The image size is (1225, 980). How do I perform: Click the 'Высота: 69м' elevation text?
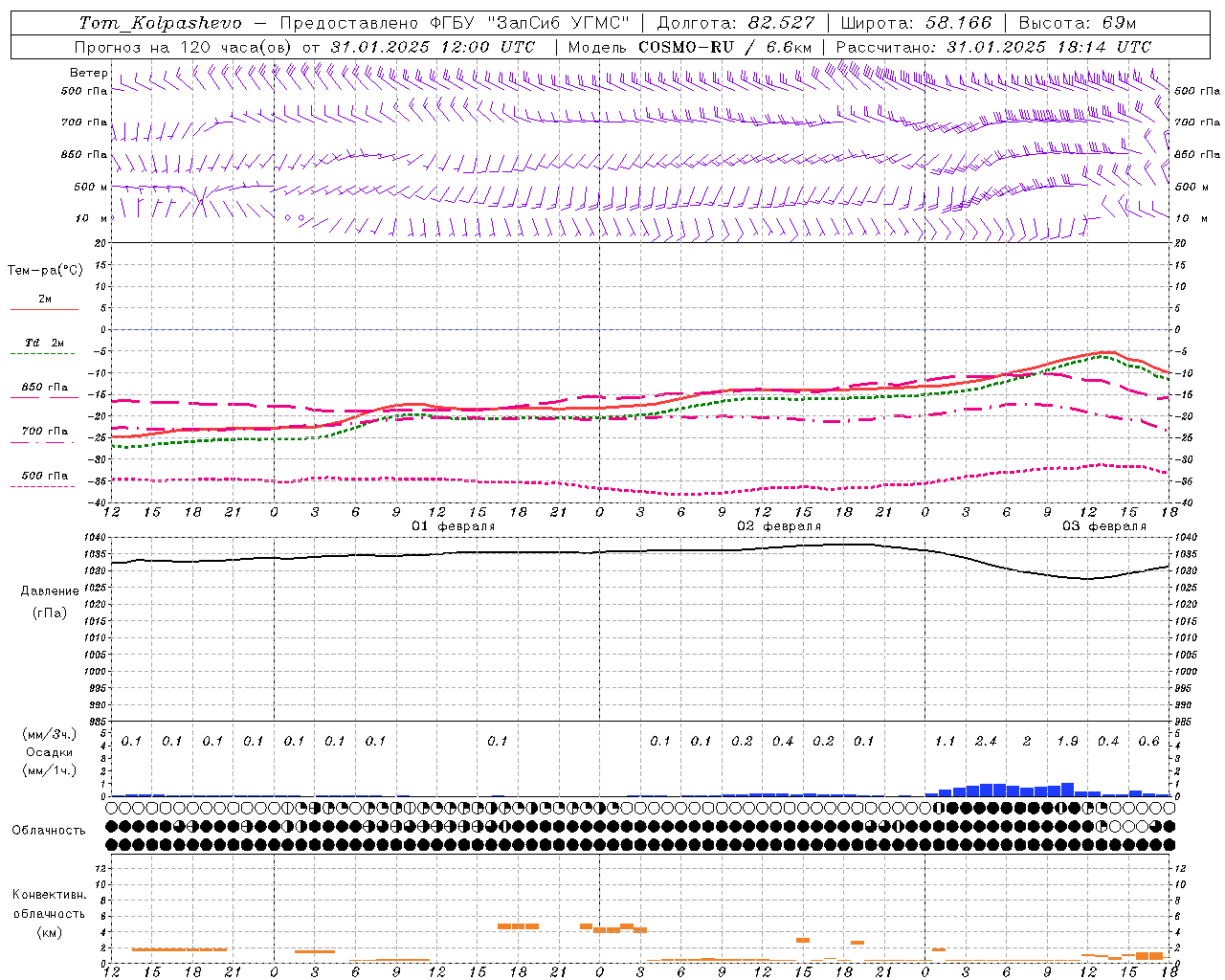1077,23
